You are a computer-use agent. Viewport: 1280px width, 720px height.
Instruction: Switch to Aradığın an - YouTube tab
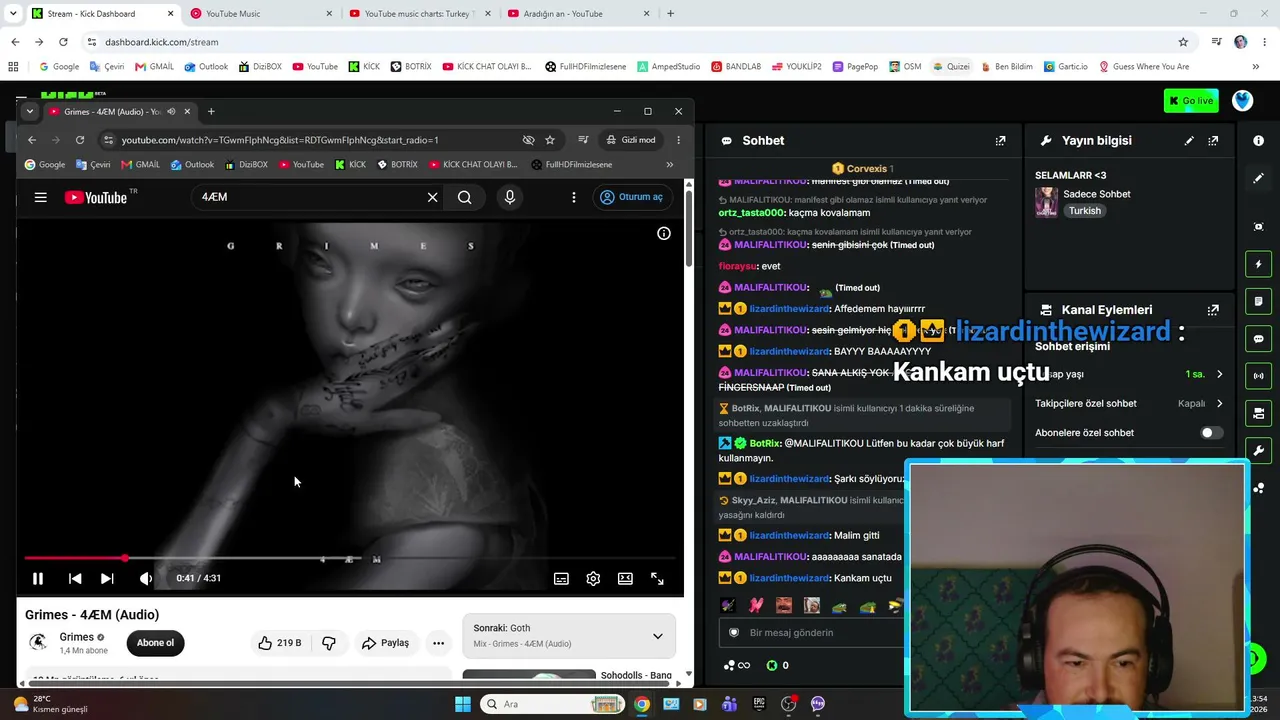[578, 14]
